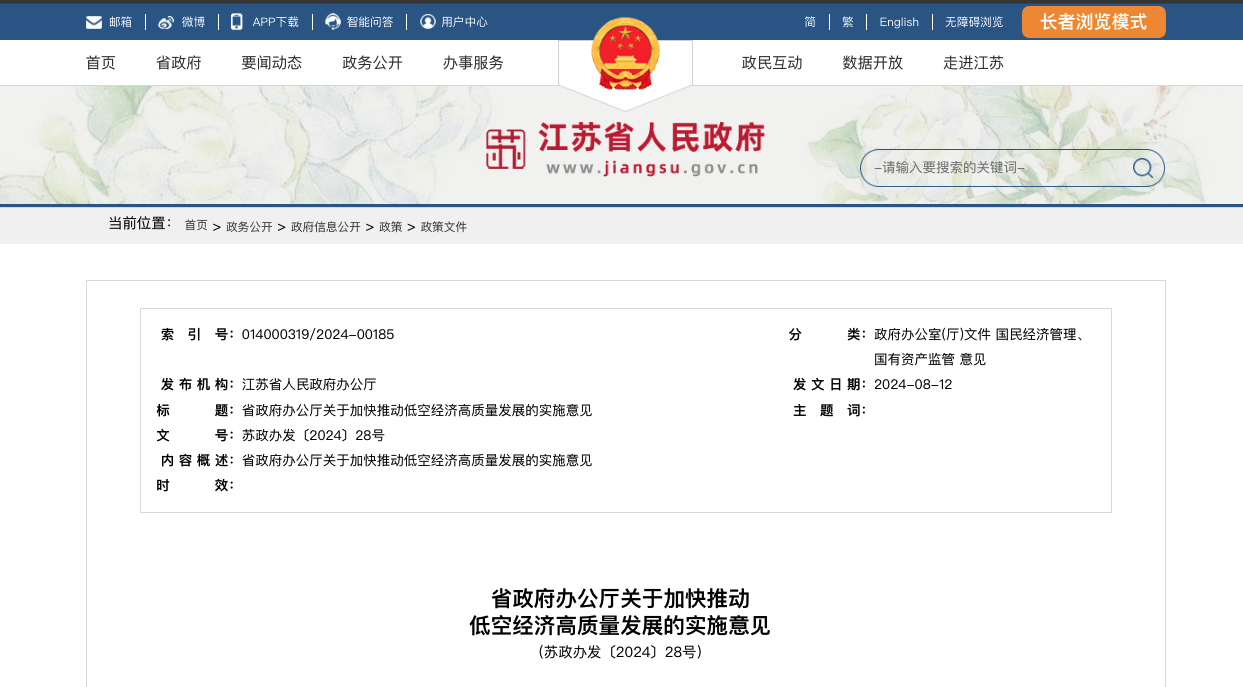The height and width of the screenshot is (687, 1243).
Task: Open the Weibo icon link
Action: click(166, 22)
